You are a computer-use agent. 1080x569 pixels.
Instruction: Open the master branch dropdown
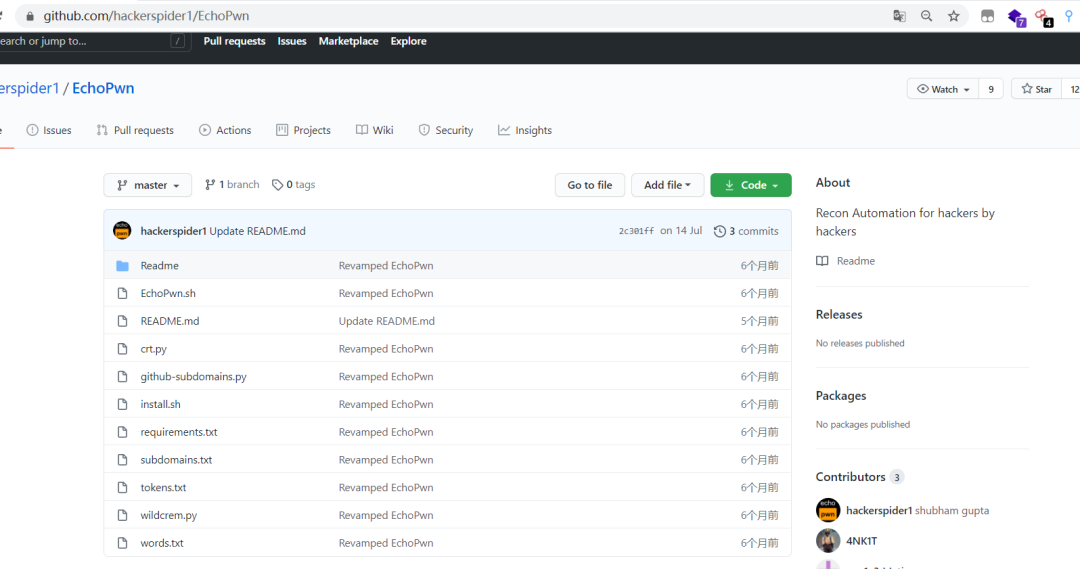(x=147, y=185)
